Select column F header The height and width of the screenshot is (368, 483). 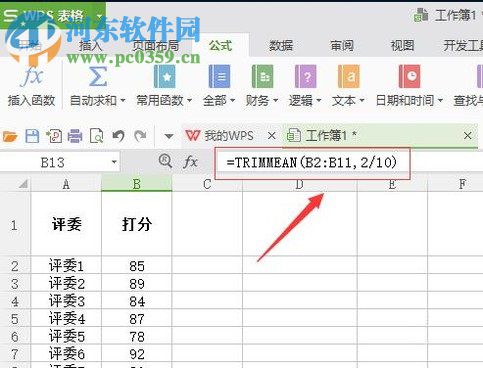(462, 184)
